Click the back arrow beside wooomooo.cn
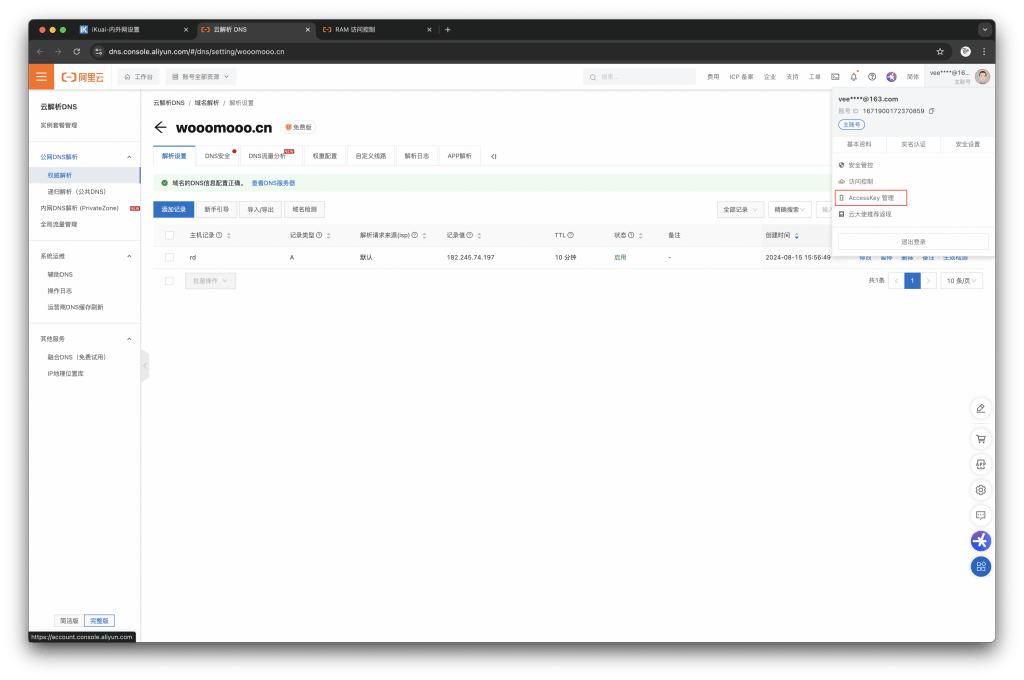Screen dimensions: 1024x680 [x=160, y=127]
